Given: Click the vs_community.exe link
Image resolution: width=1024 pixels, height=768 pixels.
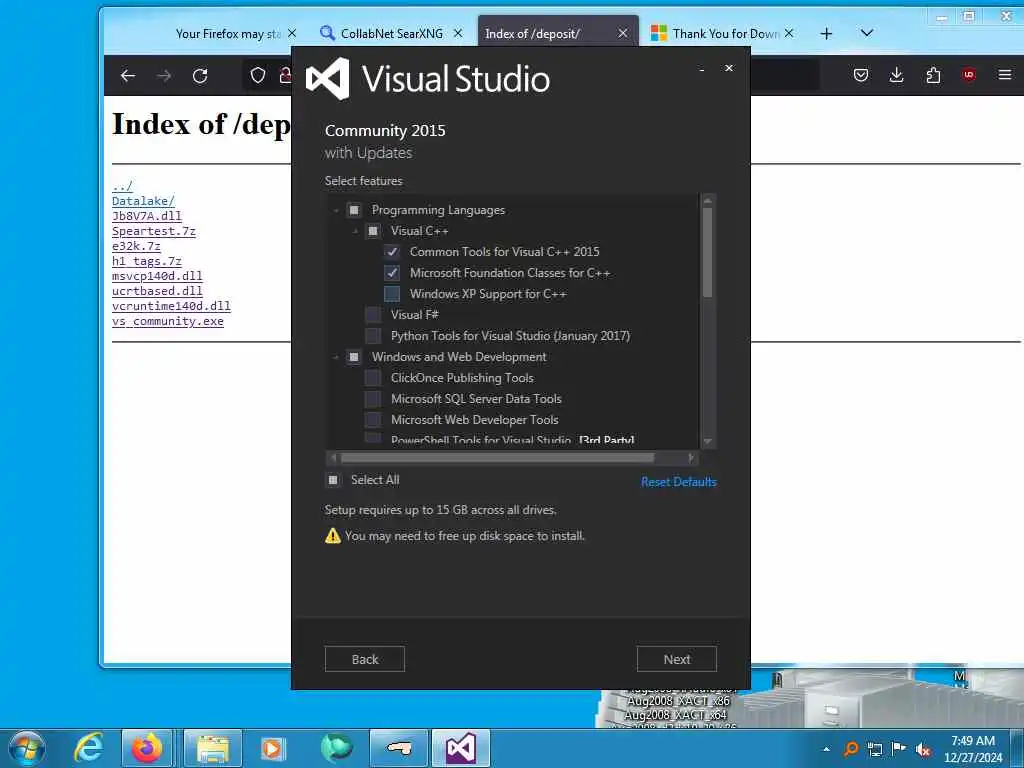Looking at the screenshot, I should point(167,321).
